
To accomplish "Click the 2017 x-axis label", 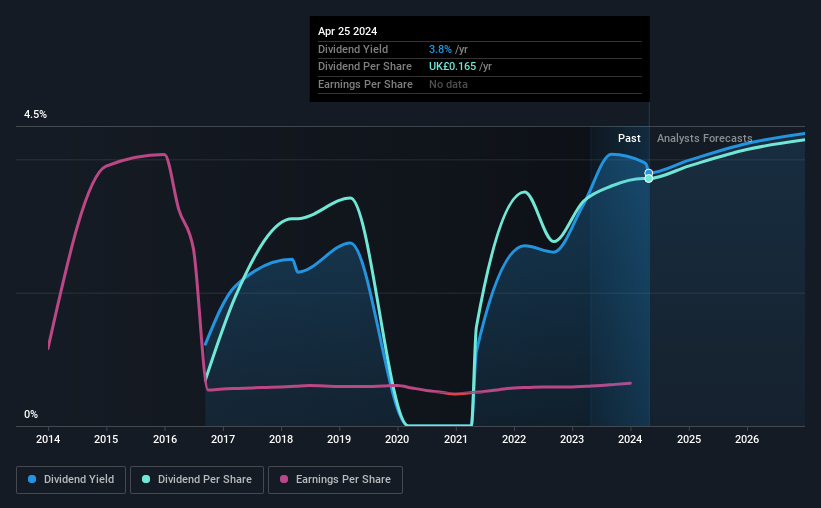I will [223, 439].
